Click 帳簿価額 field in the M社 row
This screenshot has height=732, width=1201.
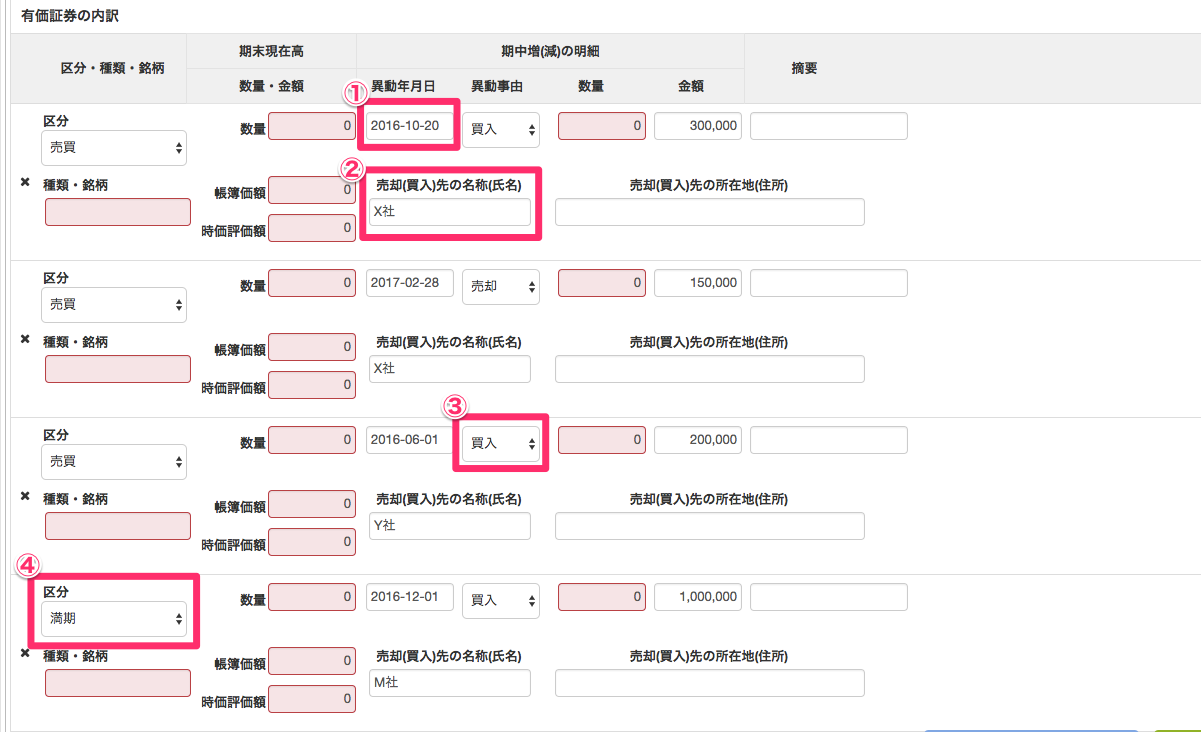coord(312,661)
